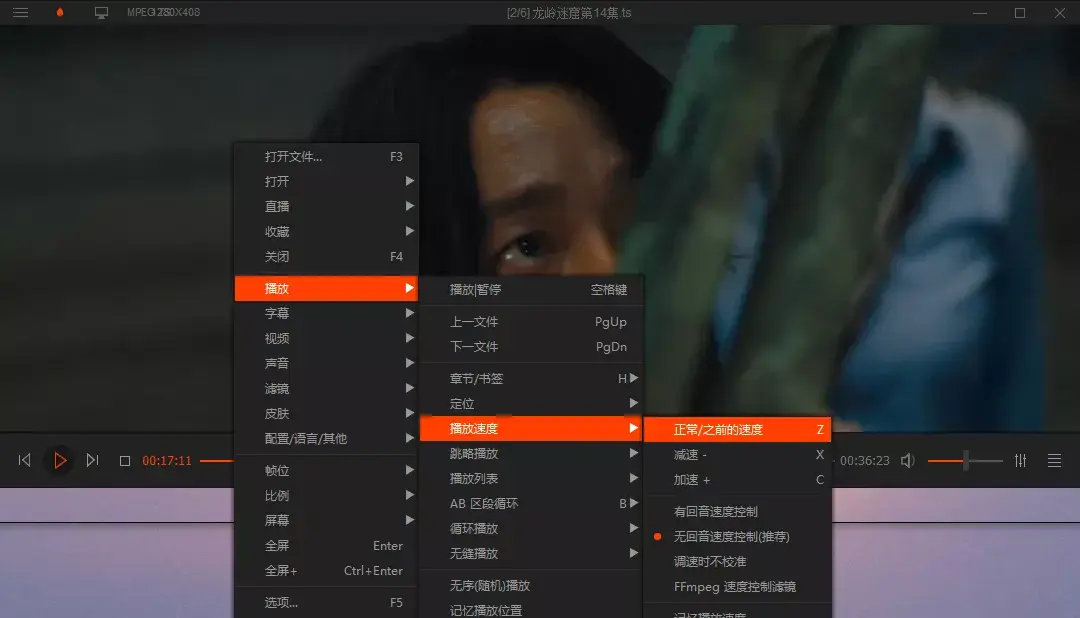
Task: Select 正常/之前的速度 menu entry
Action: [x=720, y=428]
